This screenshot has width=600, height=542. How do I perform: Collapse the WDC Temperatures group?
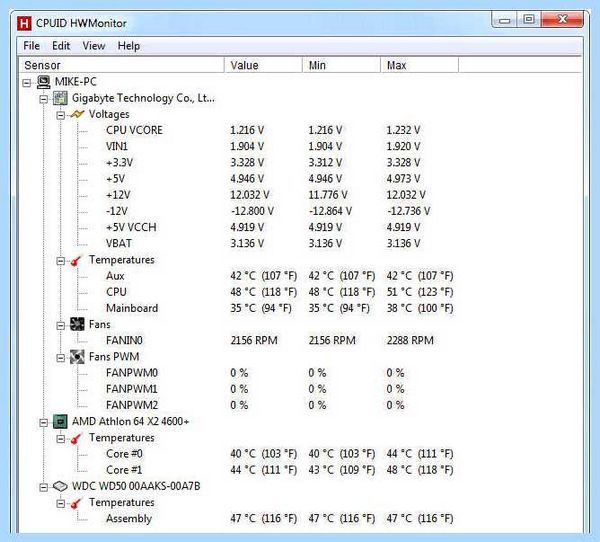(x=60, y=503)
